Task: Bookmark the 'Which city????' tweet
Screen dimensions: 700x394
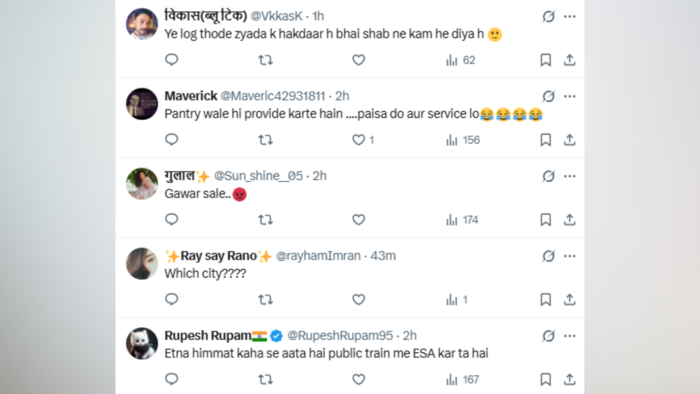Action: pyautogui.click(x=546, y=299)
